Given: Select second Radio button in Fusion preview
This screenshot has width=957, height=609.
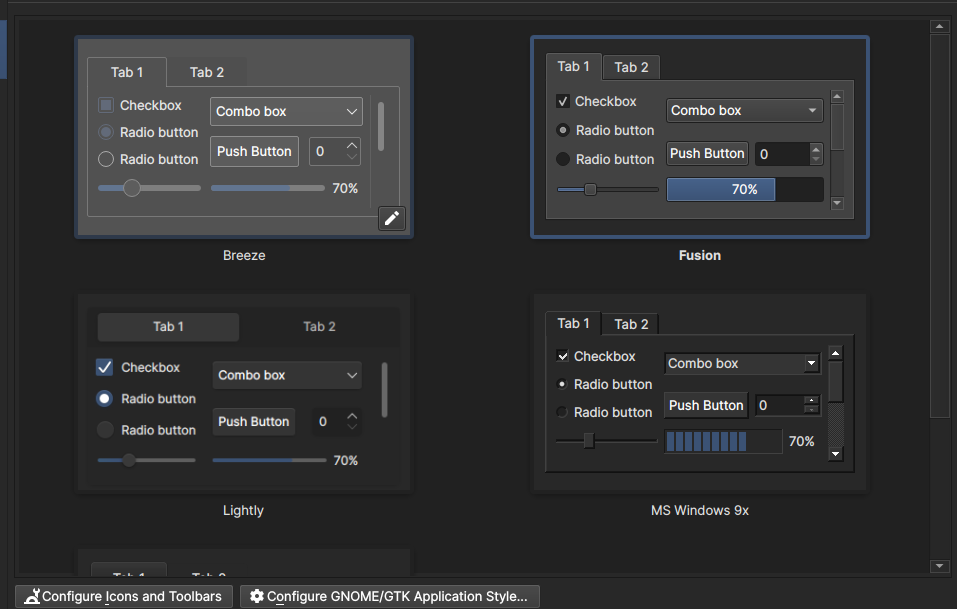Looking at the screenshot, I should tap(563, 159).
